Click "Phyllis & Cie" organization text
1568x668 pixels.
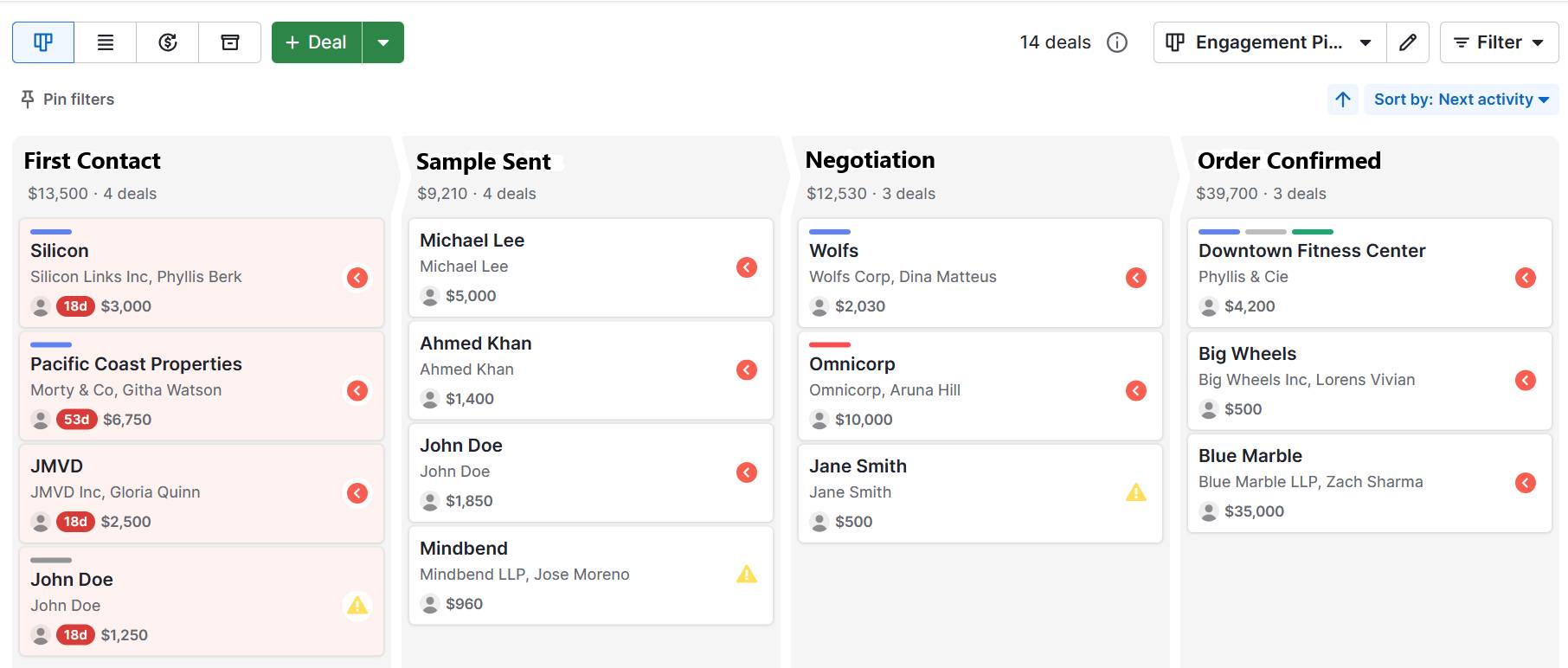tap(1243, 277)
